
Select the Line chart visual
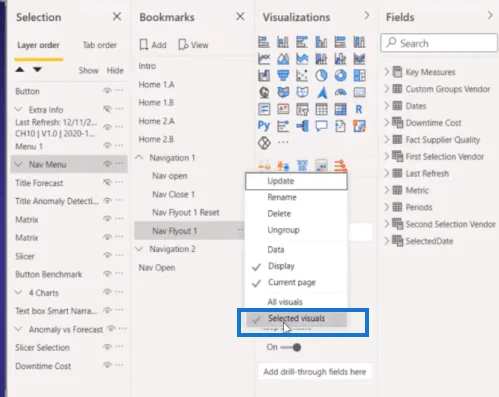click(264, 59)
